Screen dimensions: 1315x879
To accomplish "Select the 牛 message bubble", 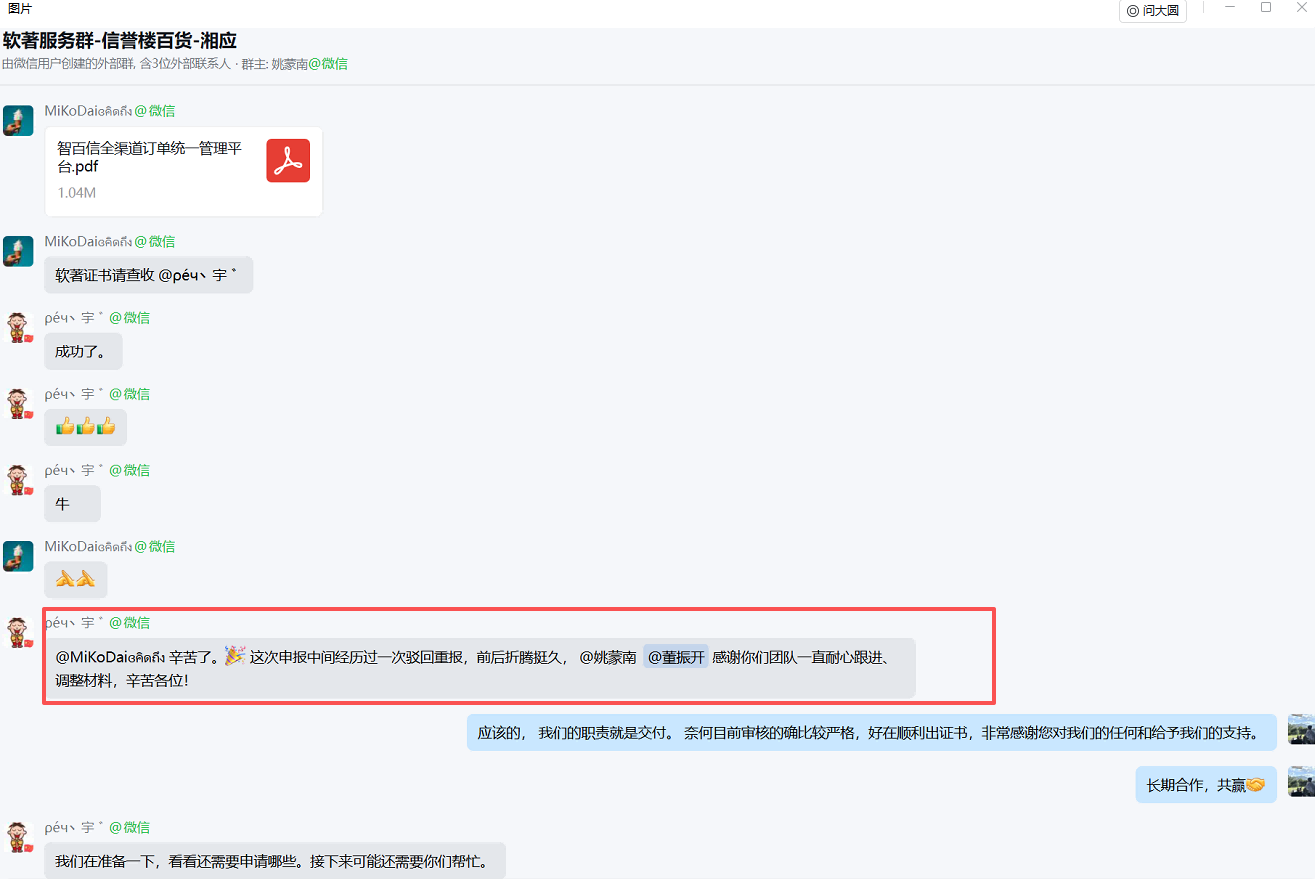I will 72,503.
